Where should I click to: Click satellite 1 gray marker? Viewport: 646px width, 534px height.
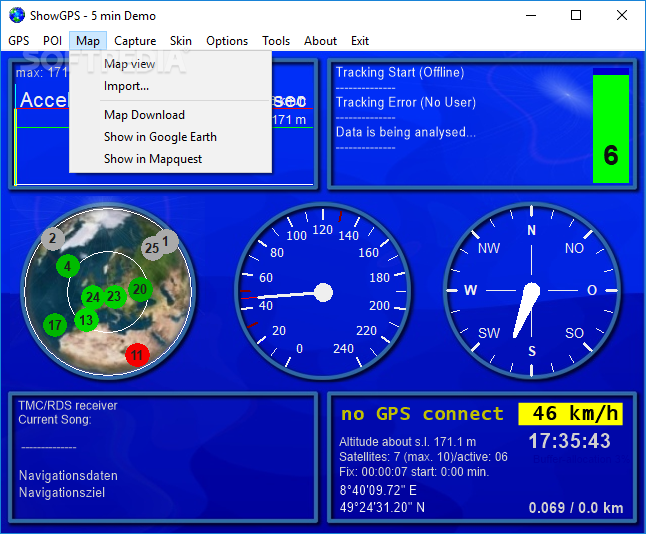(x=166, y=241)
